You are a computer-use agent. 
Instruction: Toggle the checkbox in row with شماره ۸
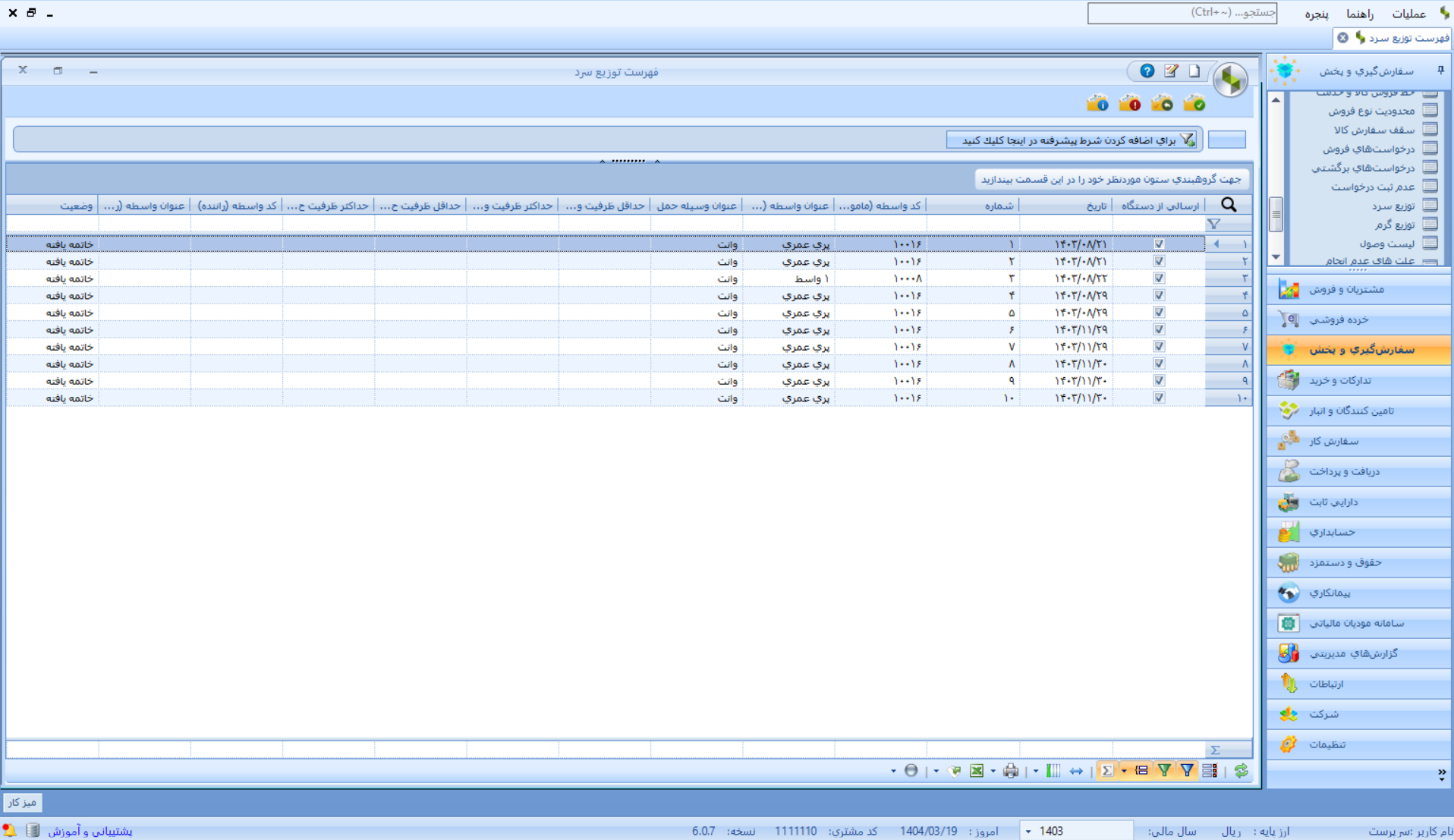click(1159, 363)
